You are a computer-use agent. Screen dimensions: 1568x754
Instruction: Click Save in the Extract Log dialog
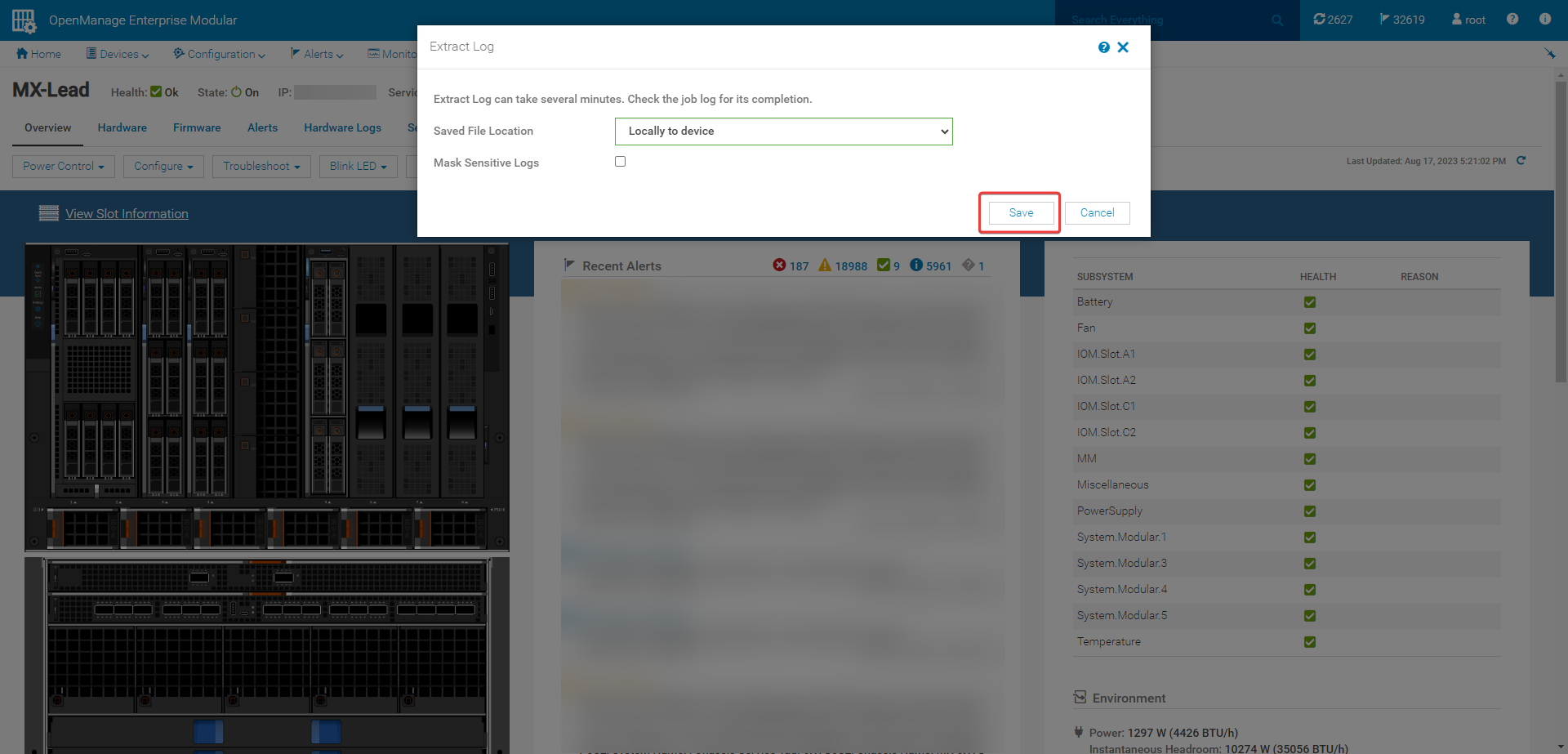pos(1020,212)
